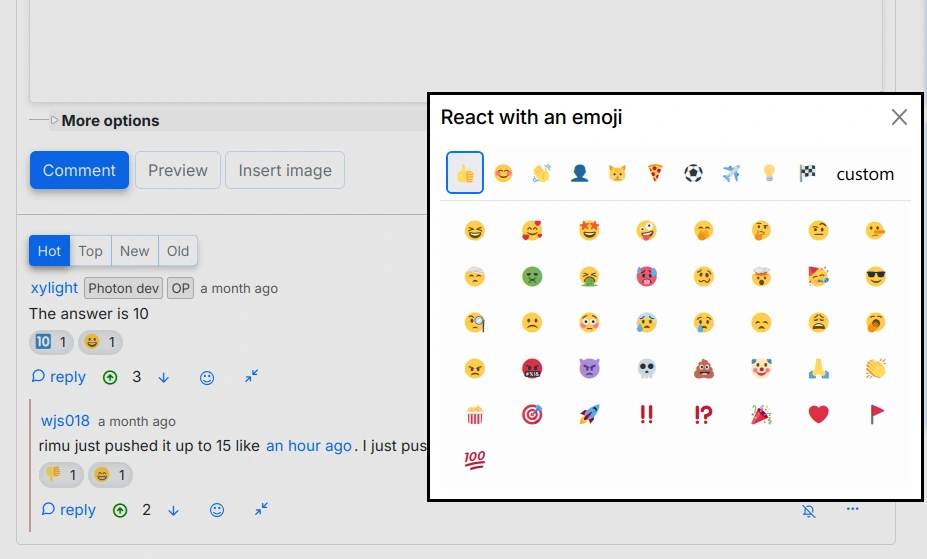Pick the skull emoji reaction
This screenshot has width=927, height=559.
pyautogui.click(x=647, y=369)
